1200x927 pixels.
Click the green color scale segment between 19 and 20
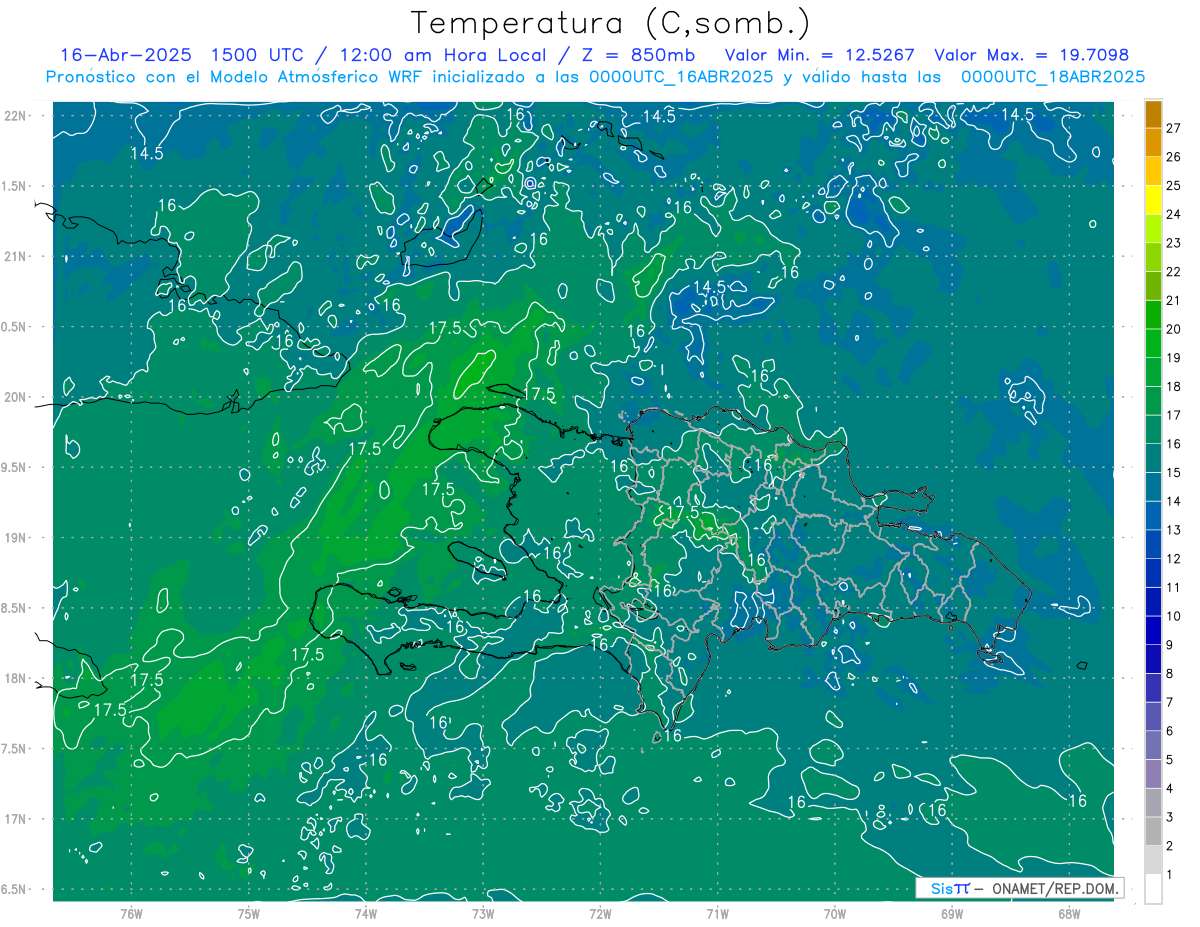pos(1153,343)
